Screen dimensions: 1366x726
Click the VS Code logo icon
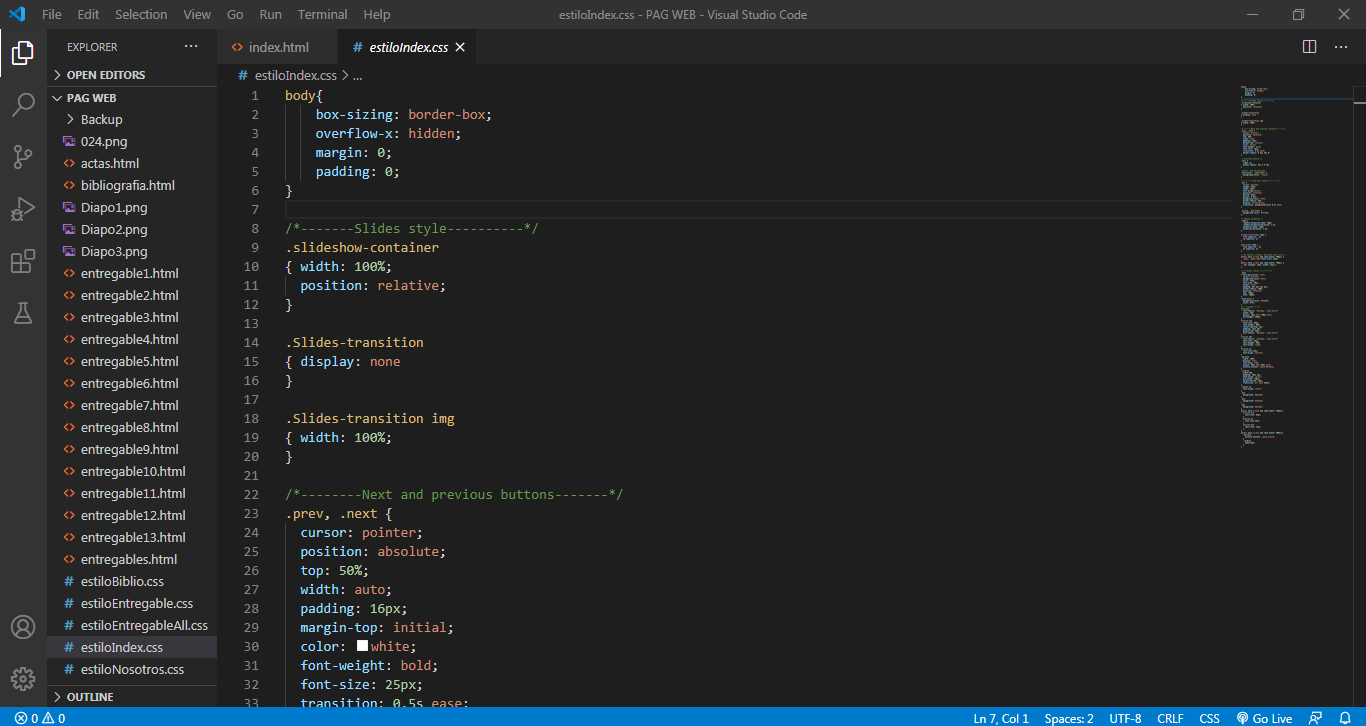[x=16, y=14]
